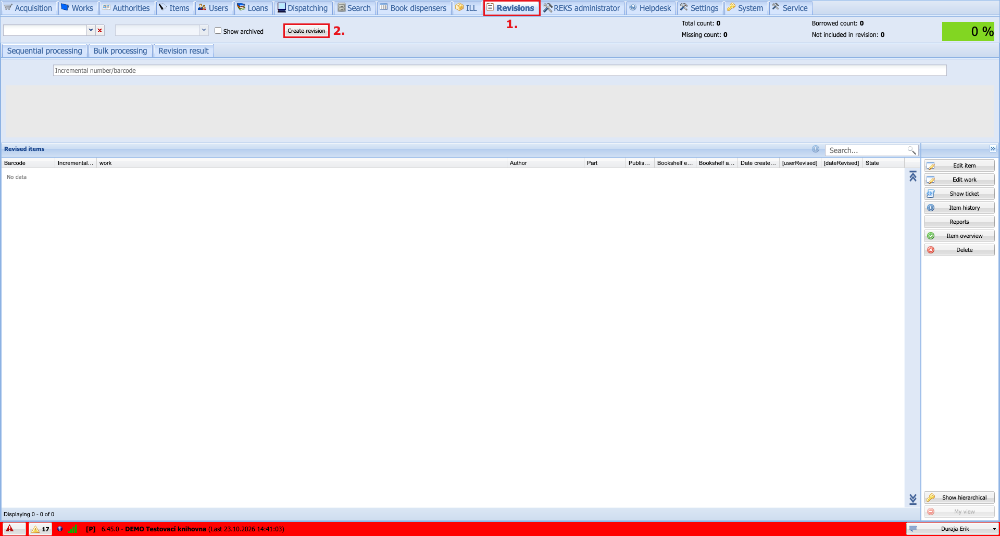The width and height of the screenshot is (1000, 536).
Task: Open the System tab
Action: [746, 8]
